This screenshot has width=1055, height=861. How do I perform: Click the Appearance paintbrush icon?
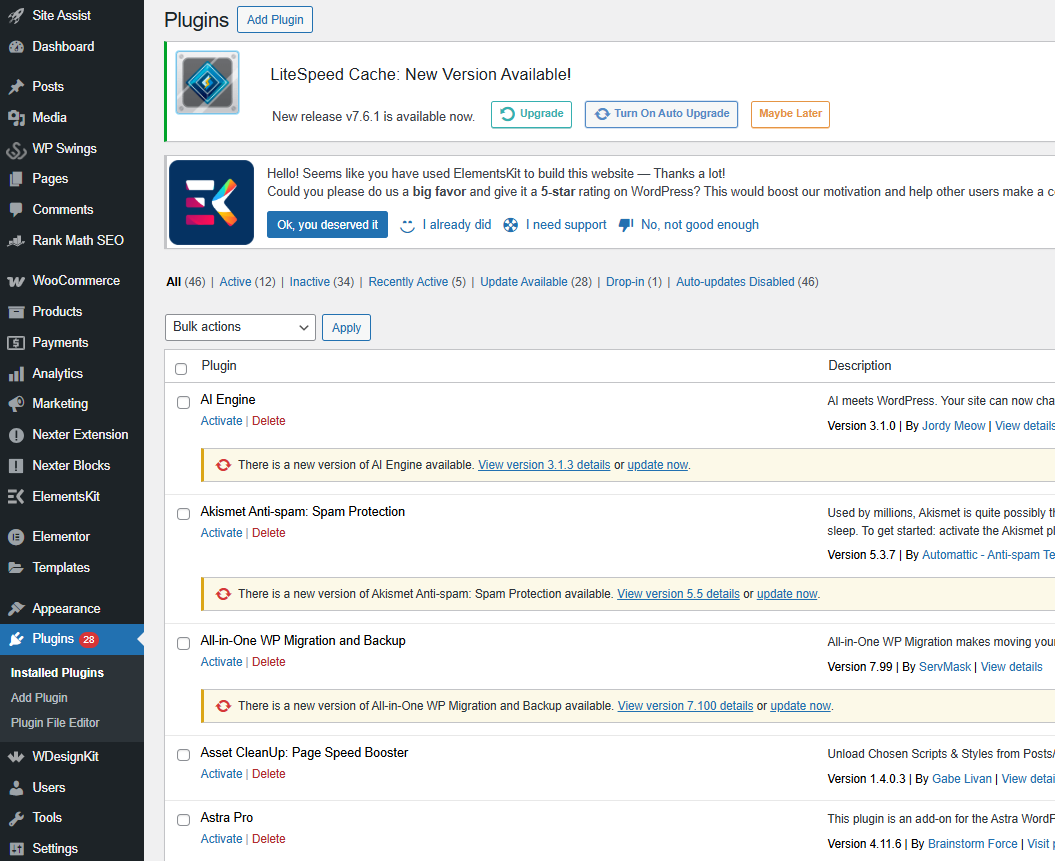pyautogui.click(x=16, y=609)
